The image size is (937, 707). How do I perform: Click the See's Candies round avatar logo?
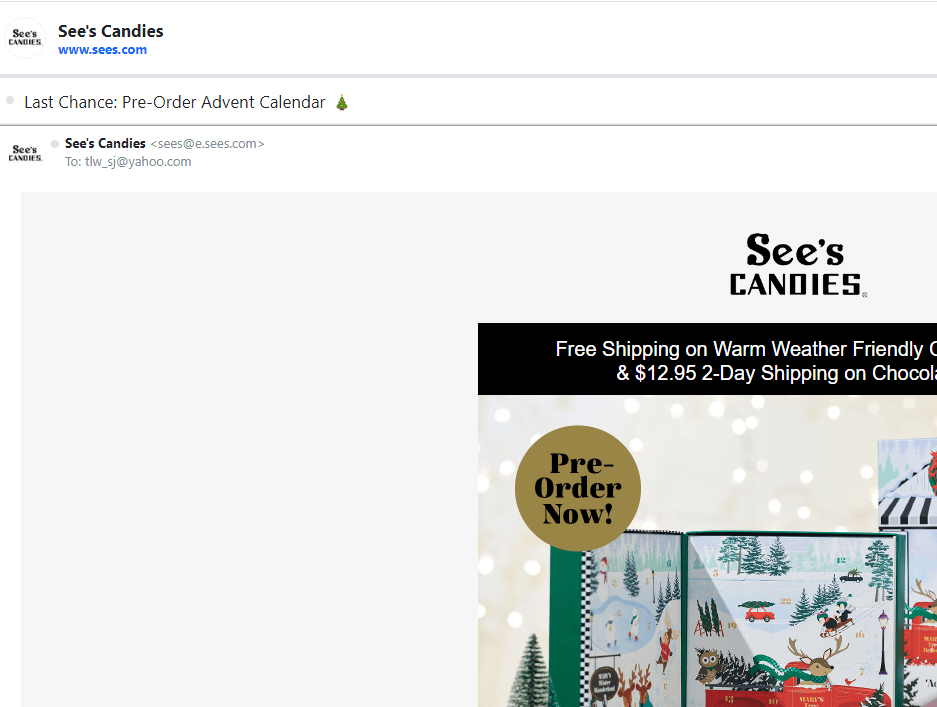point(25,38)
